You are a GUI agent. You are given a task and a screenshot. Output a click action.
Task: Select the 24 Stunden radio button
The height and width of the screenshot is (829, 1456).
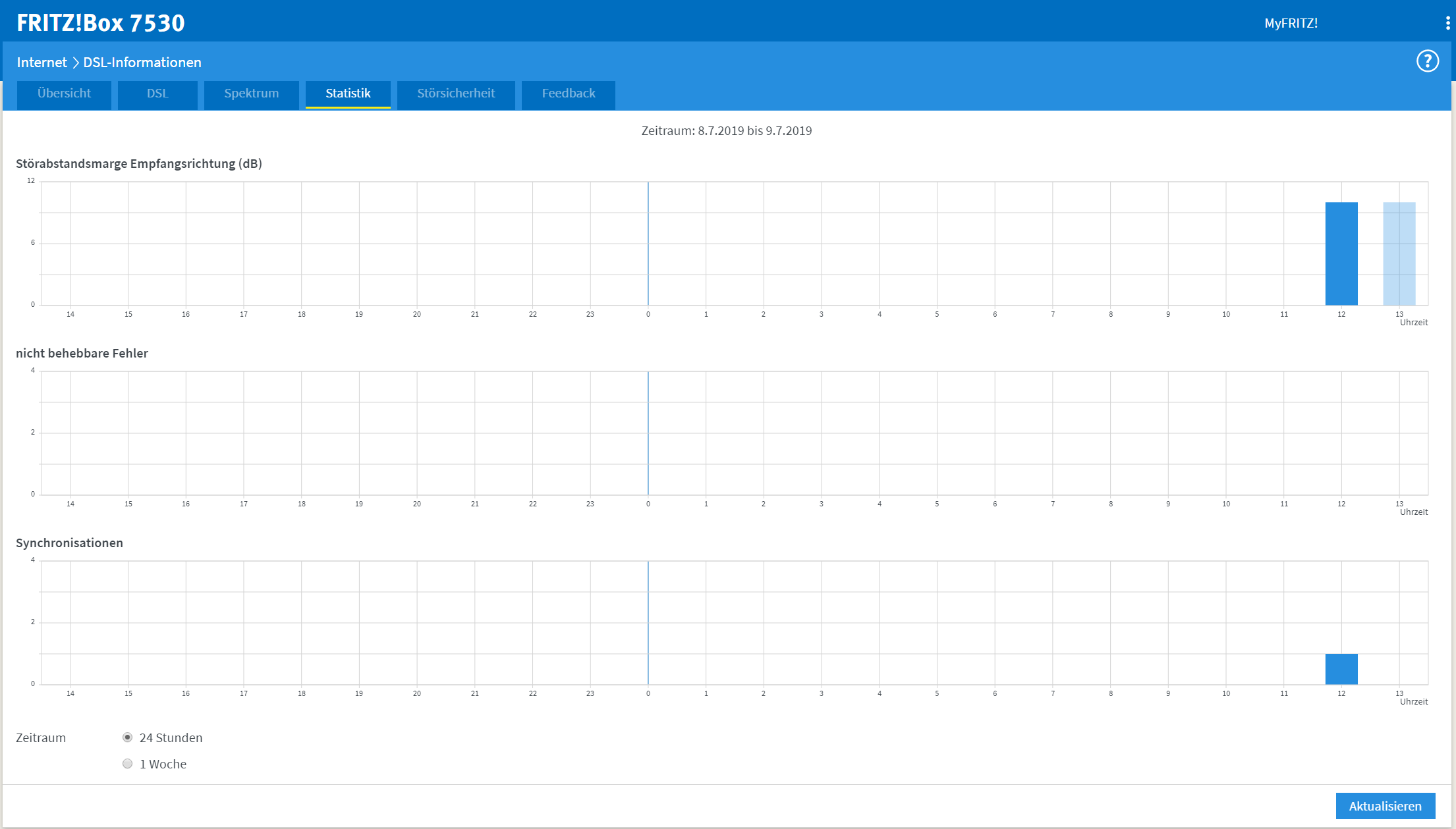click(x=128, y=737)
